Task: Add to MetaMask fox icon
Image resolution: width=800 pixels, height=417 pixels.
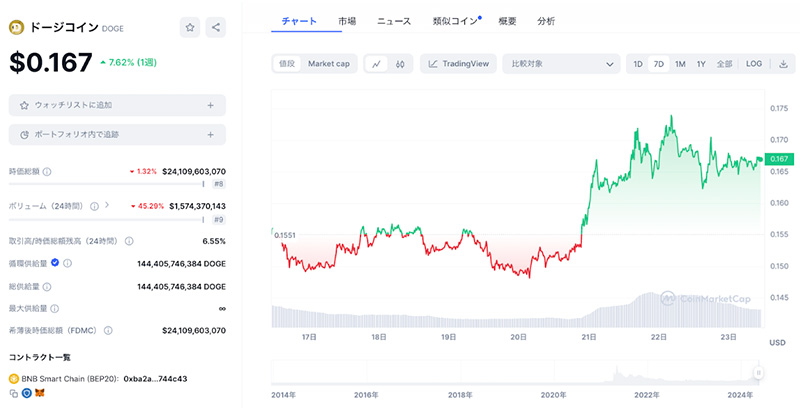Action: (x=40, y=393)
